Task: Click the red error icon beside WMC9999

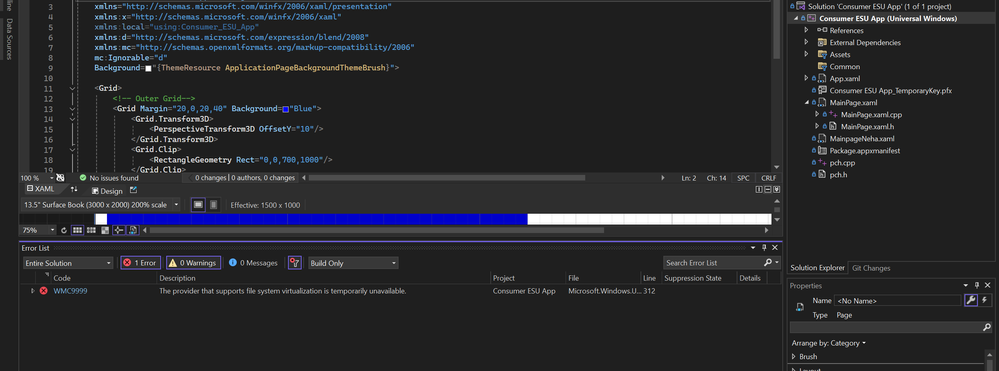Action: click(43, 291)
